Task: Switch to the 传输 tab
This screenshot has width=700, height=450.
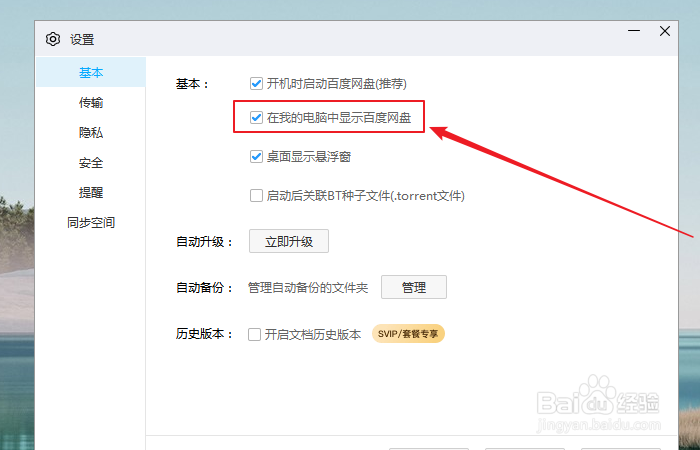Action: [91, 103]
